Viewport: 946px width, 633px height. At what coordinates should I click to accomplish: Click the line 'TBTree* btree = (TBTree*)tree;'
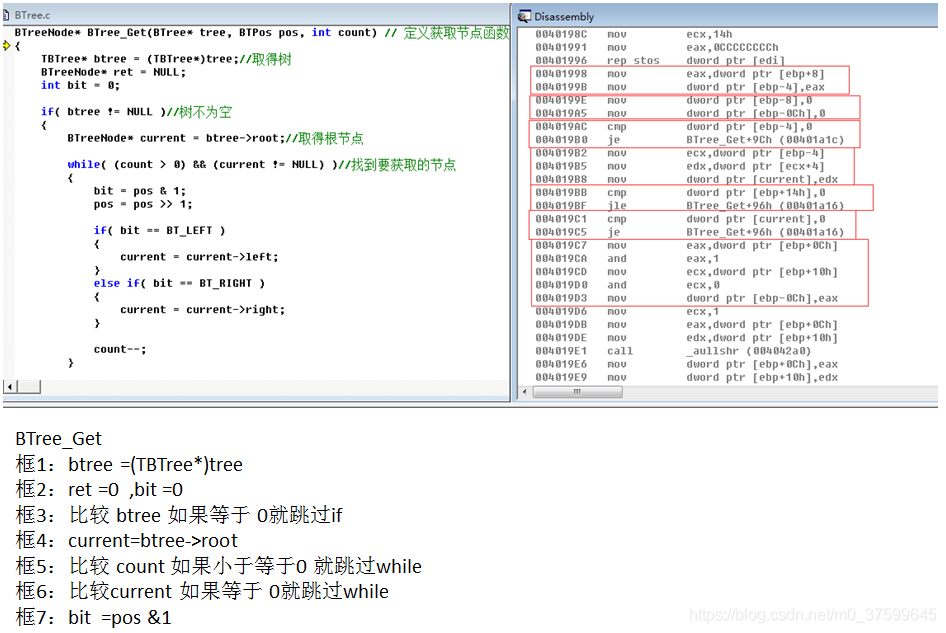[x=166, y=59]
